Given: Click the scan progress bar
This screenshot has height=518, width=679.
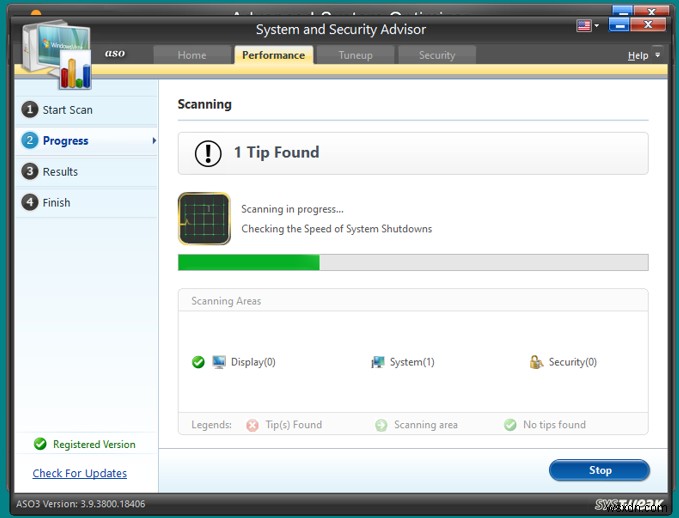Looking at the screenshot, I should [413, 262].
